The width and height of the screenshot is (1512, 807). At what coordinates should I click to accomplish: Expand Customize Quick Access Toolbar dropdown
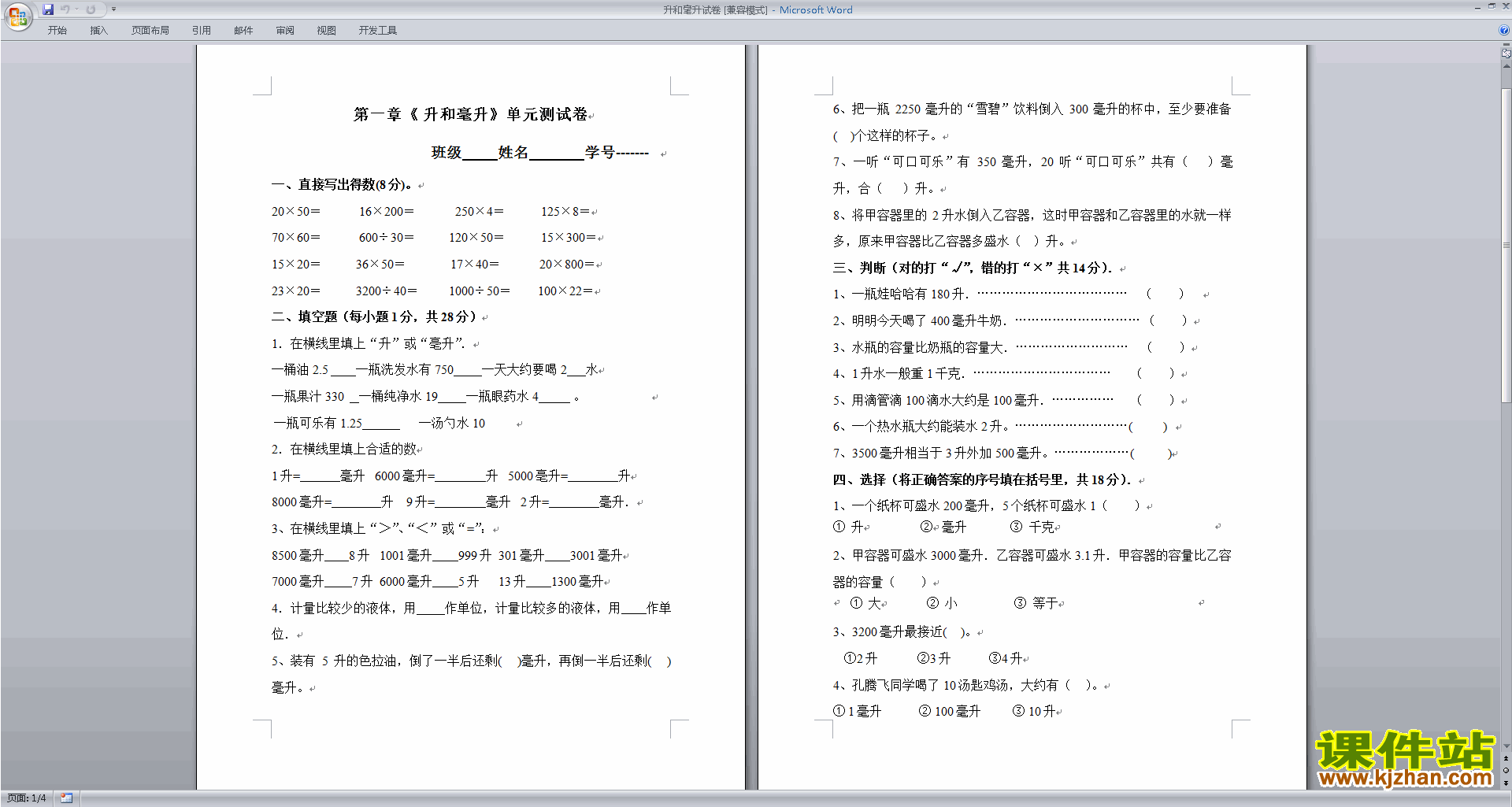click(x=113, y=9)
